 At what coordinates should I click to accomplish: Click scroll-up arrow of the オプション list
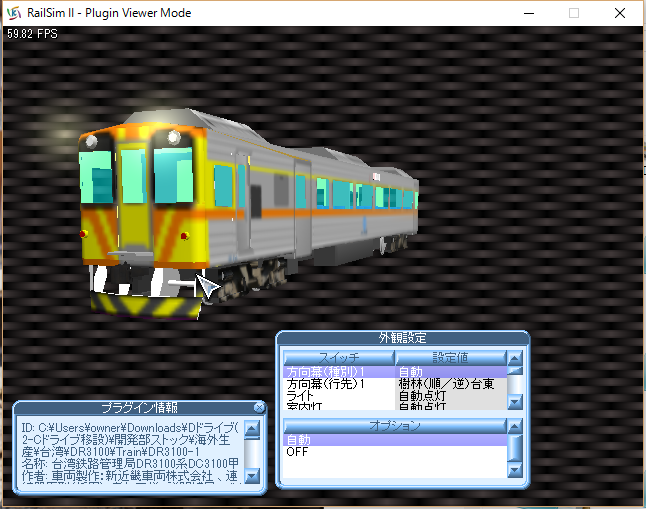(x=515, y=426)
